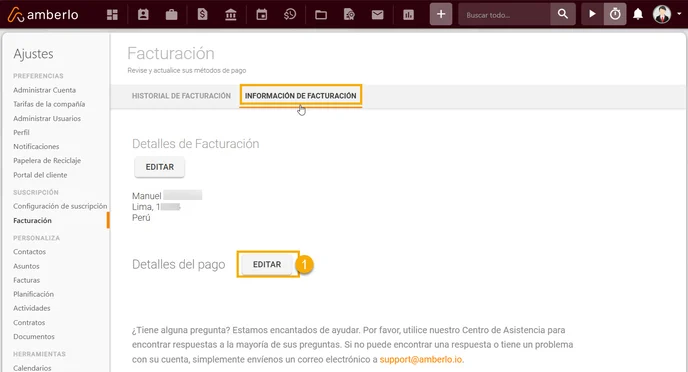The width and height of the screenshot is (688, 372).
Task: Open Portal del cliente
Action: pyautogui.click(x=40, y=175)
